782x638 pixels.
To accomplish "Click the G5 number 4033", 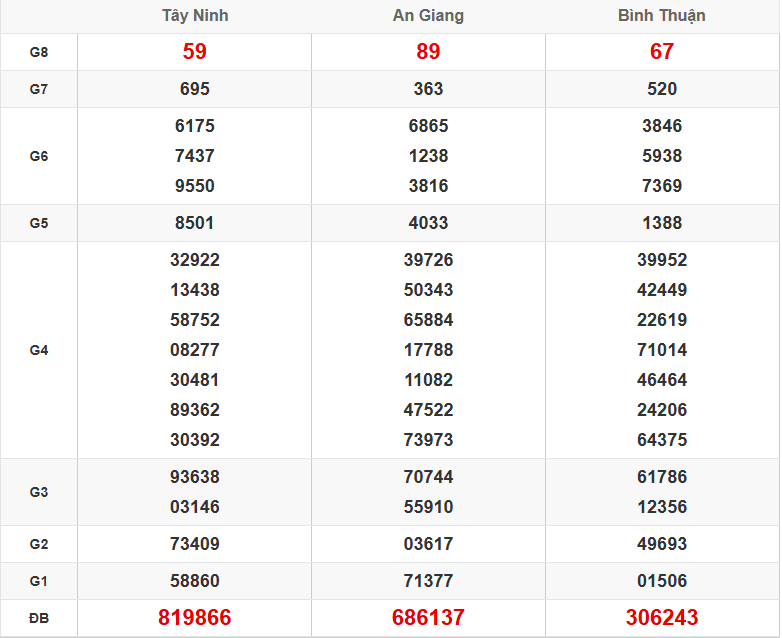I will coord(428,223).
